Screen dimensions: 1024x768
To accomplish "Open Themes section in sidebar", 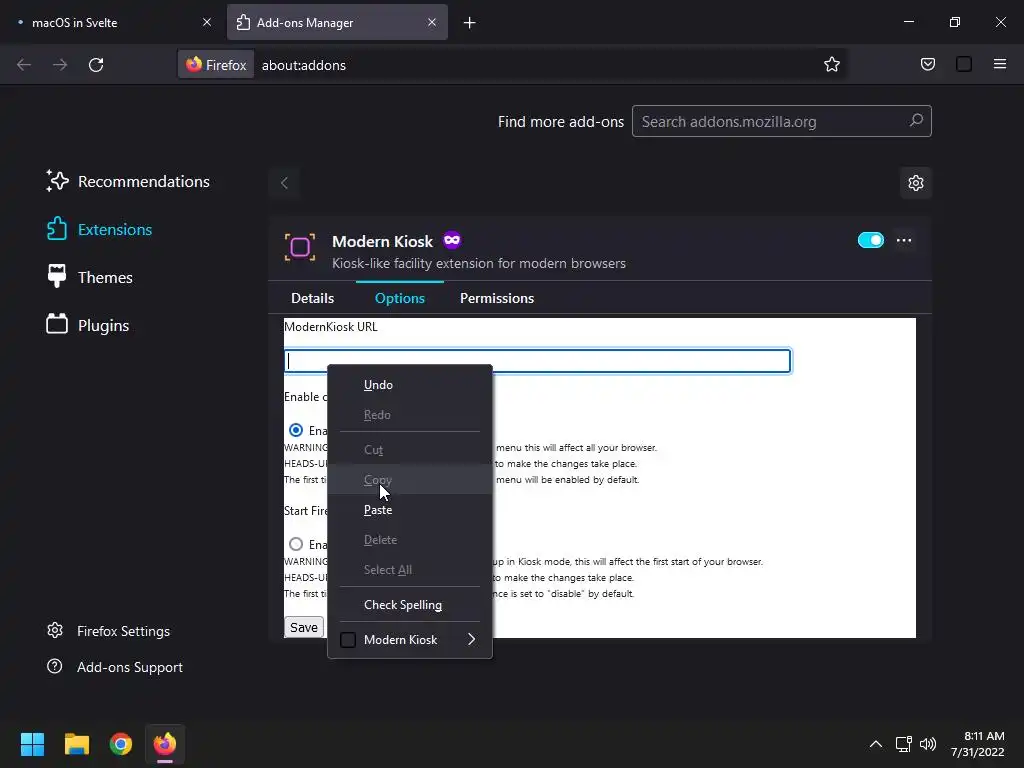I will 89,278.
